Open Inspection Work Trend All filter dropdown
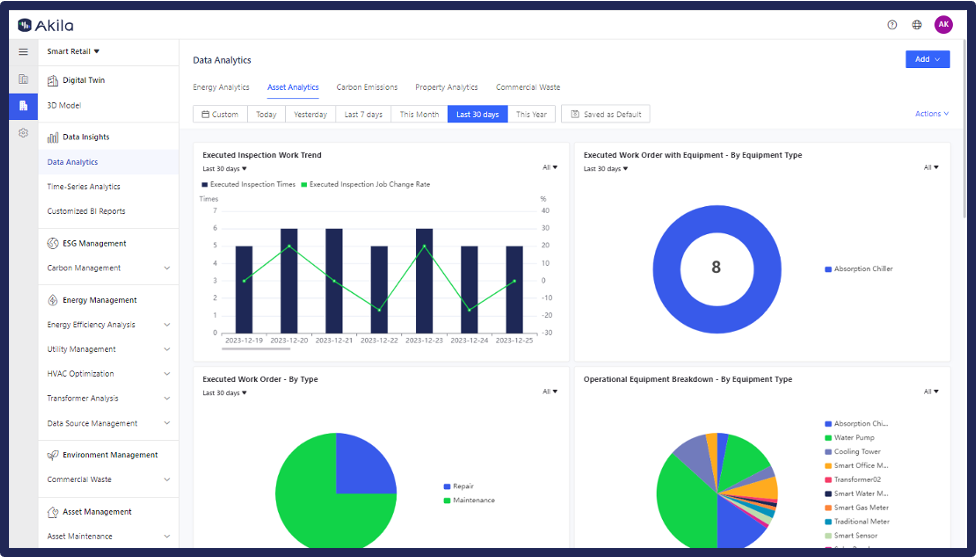This screenshot has width=976, height=558. coord(550,168)
